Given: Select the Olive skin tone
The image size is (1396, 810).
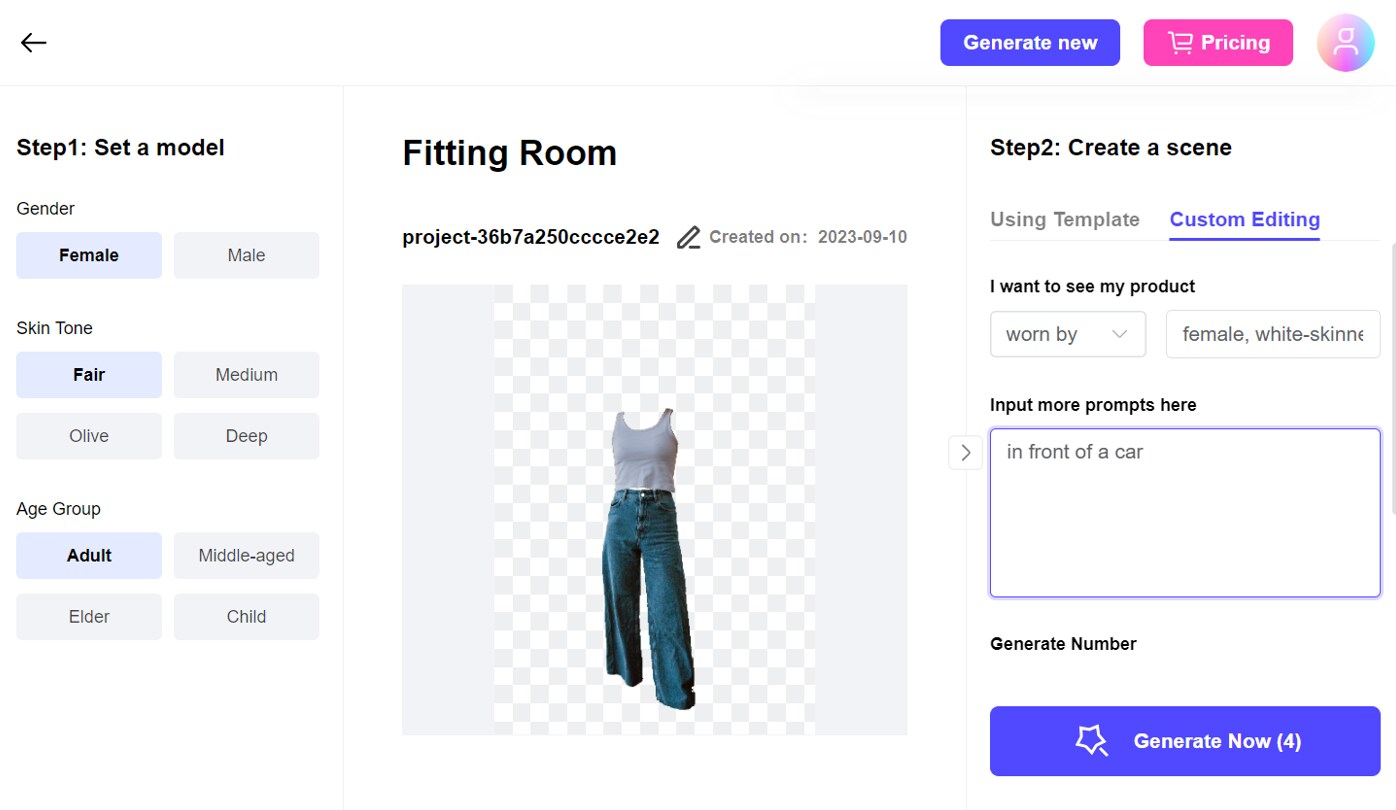Looking at the screenshot, I should click(x=89, y=436).
